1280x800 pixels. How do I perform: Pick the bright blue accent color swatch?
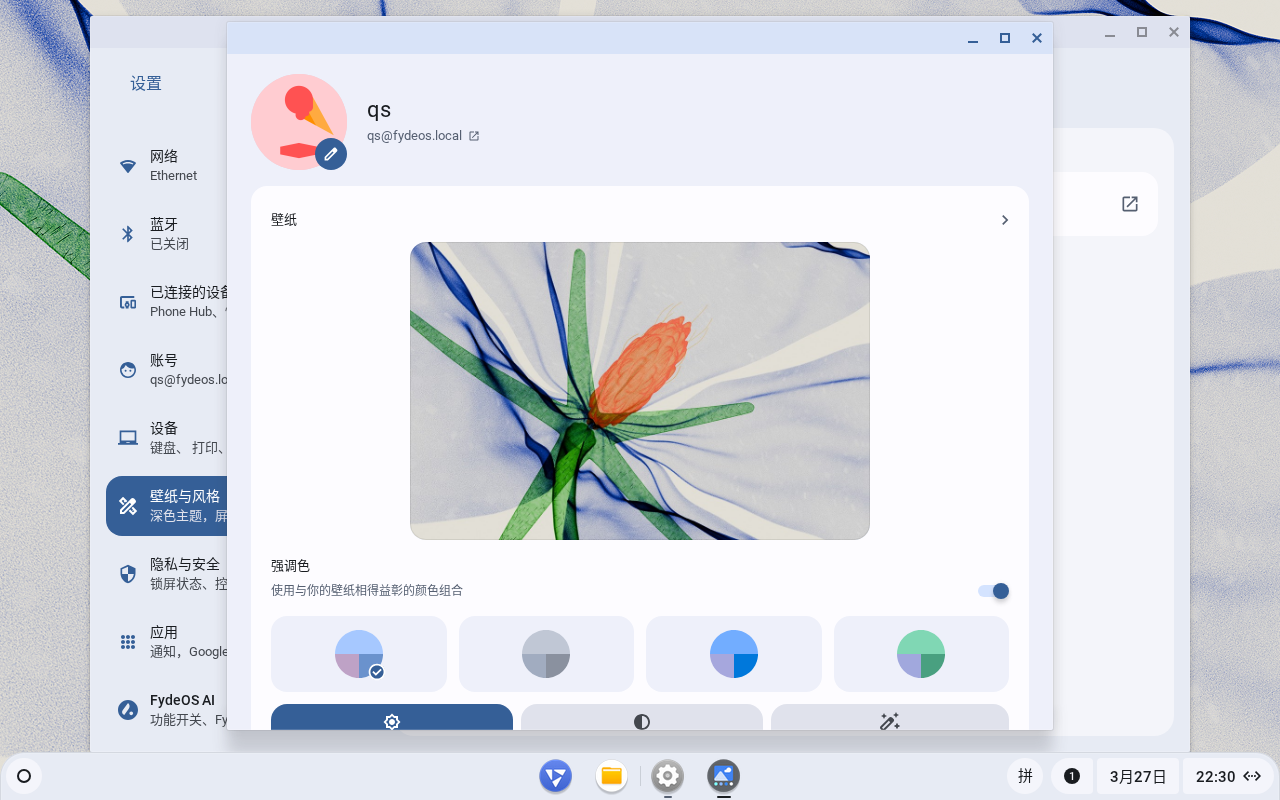pyautogui.click(x=734, y=654)
